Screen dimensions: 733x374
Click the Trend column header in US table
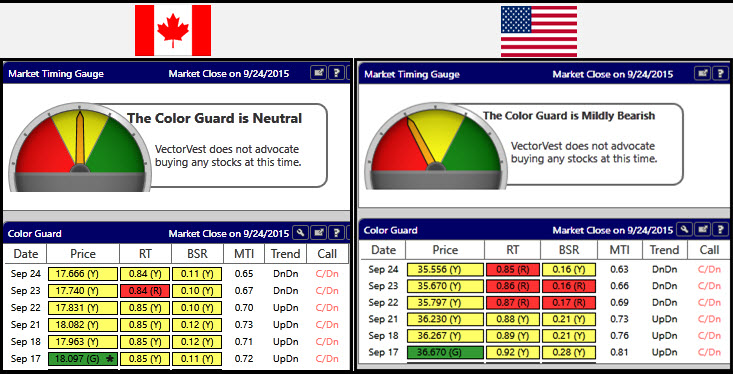tap(664, 250)
